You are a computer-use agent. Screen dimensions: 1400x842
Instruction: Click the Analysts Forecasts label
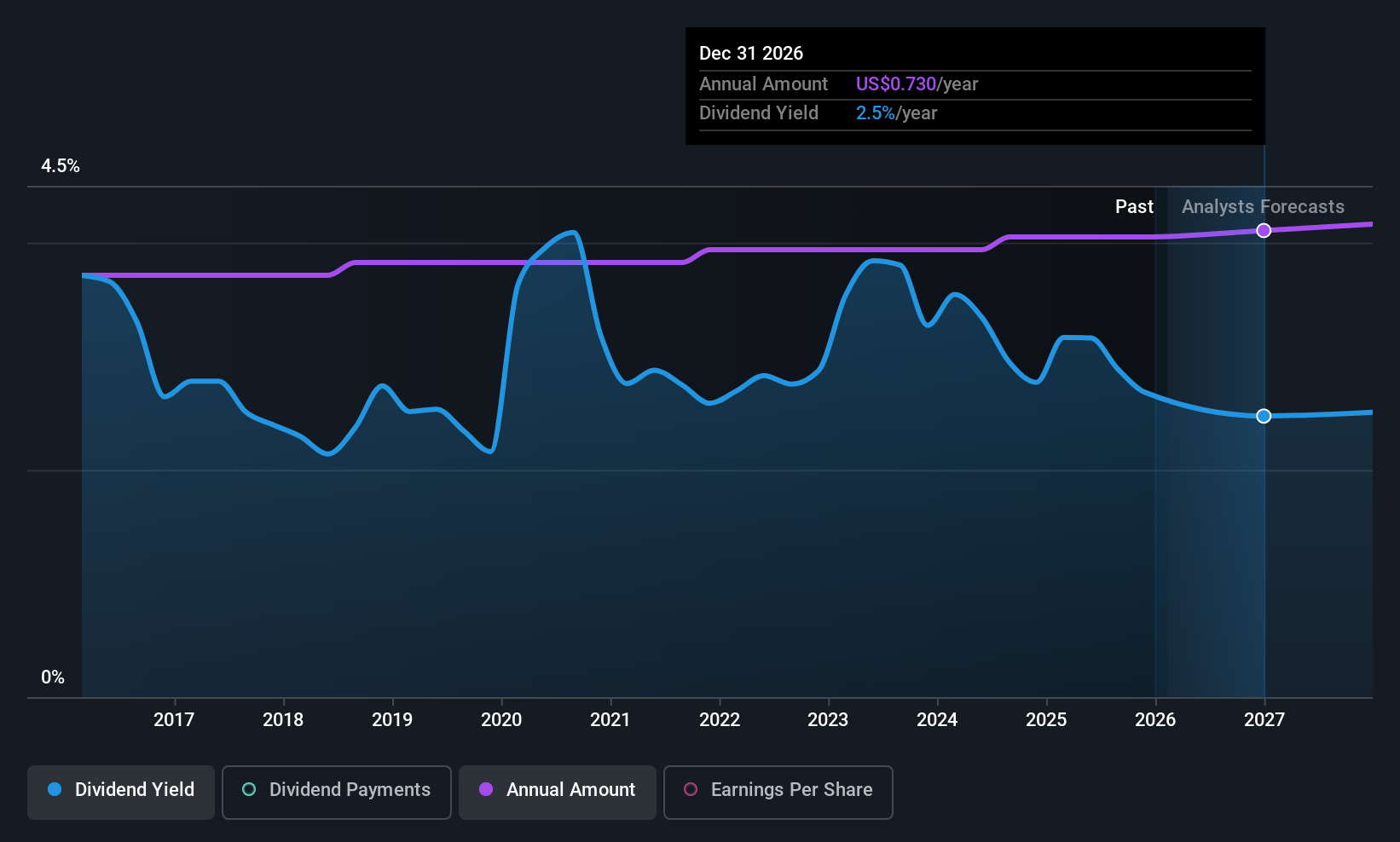(x=1263, y=207)
